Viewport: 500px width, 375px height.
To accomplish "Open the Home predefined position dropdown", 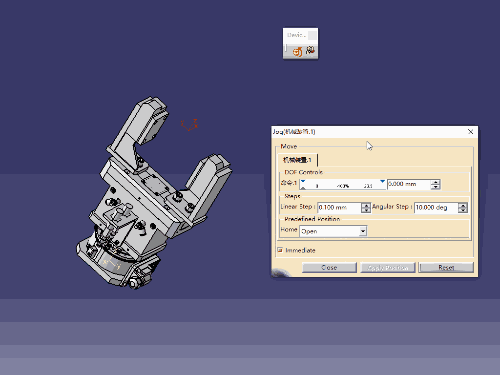I will 363,231.
